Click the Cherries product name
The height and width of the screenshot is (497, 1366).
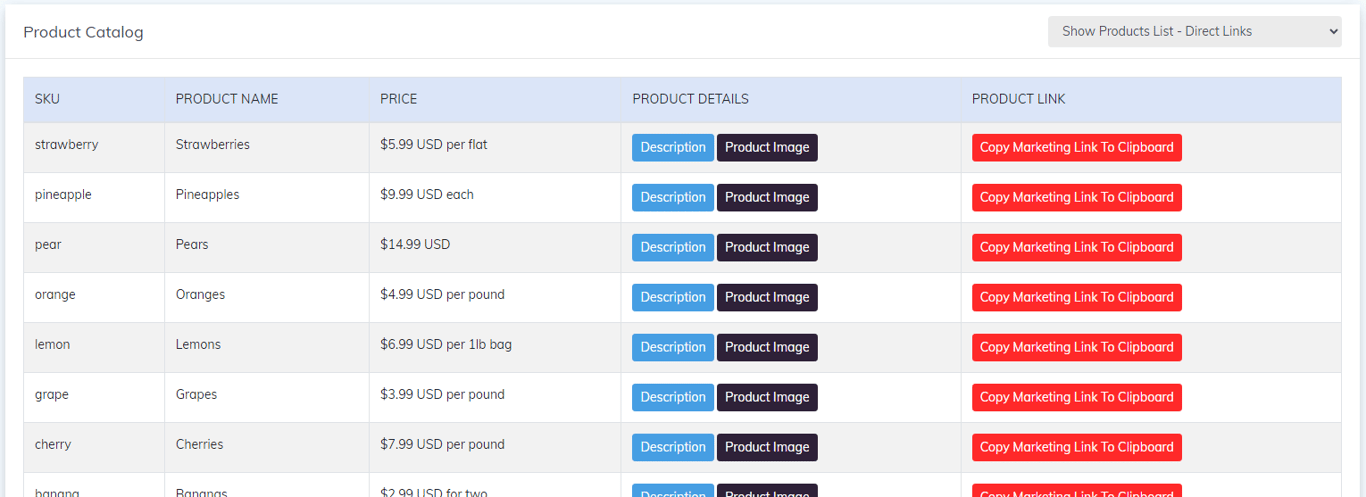pyautogui.click(x=200, y=445)
